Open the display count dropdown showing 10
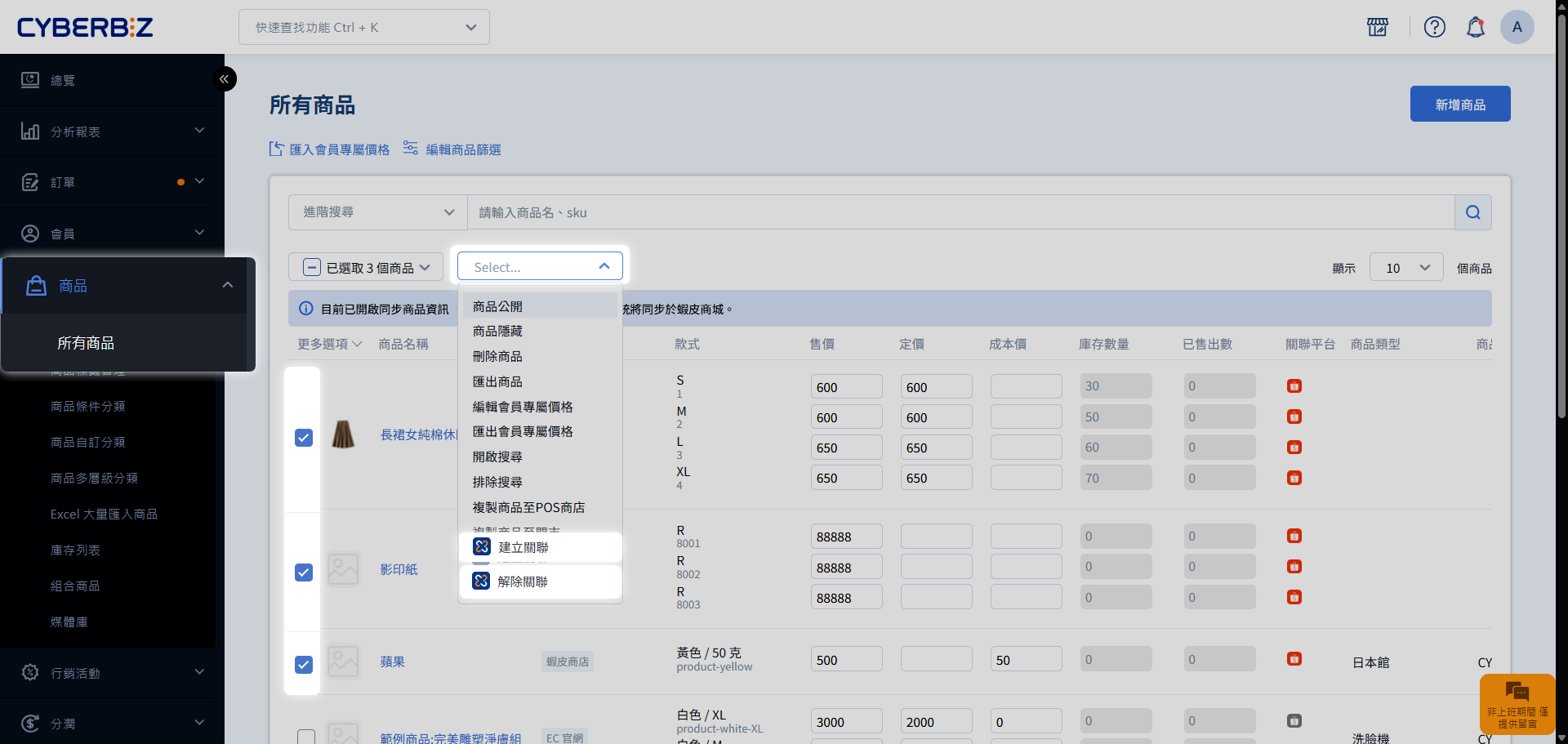The width and height of the screenshot is (1568, 744). click(1406, 268)
